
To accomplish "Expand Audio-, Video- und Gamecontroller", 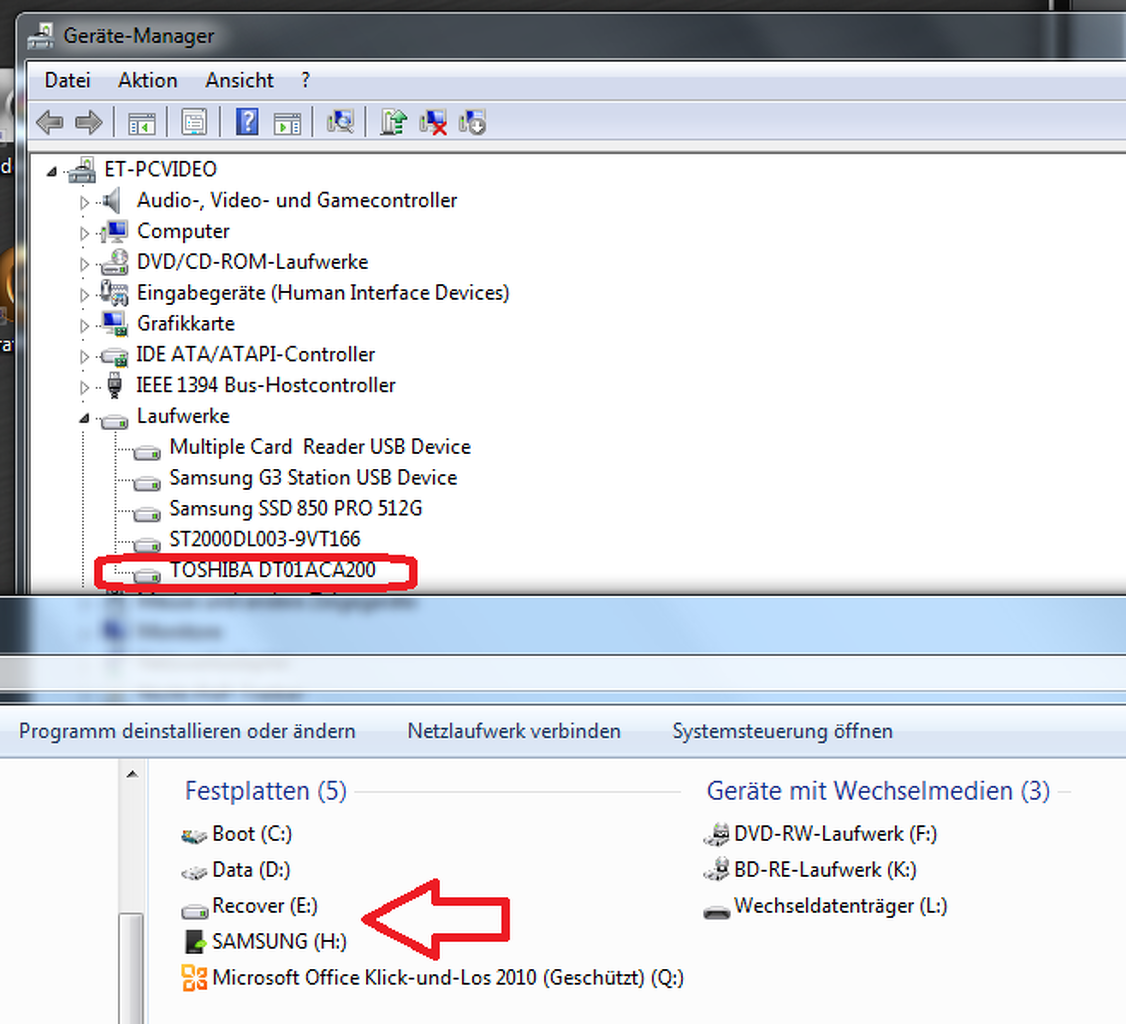I will click(x=84, y=203).
